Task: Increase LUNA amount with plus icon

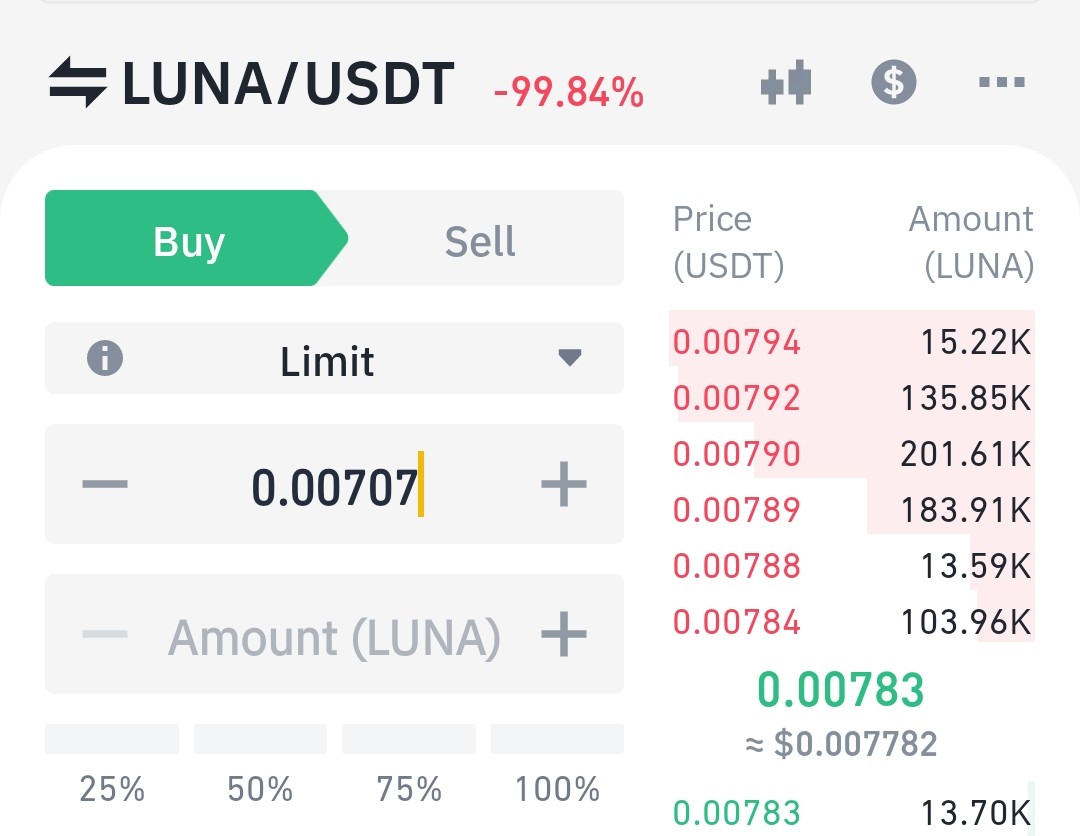Action: pyautogui.click(x=563, y=634)
